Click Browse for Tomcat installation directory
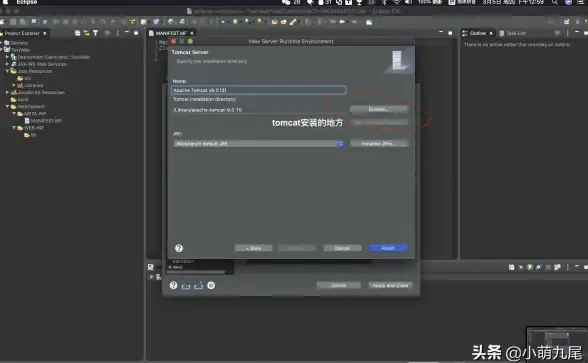This screenshot has height=363, width=588. [x=379, y=109]
